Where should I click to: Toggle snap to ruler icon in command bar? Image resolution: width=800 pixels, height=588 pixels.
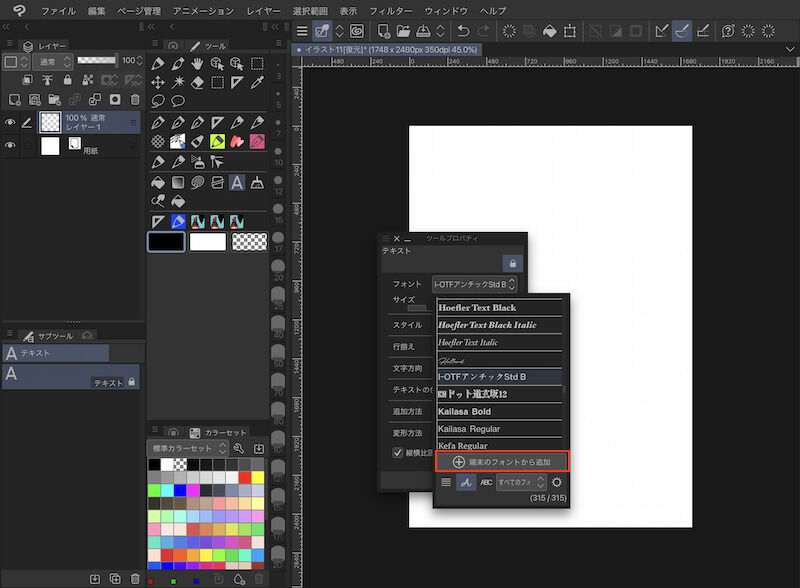coord(662,31)
